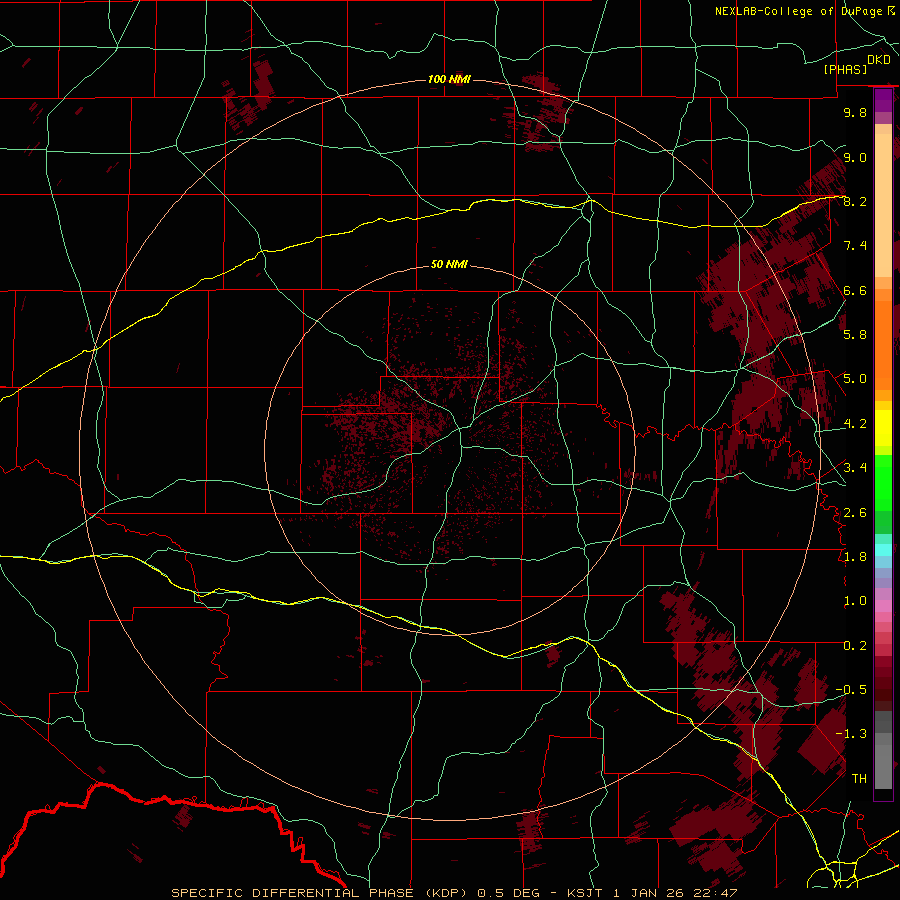Click the 0.2 legend value
Image resolution: width=900 pixels, height=900 pixels.
point(855,646)
